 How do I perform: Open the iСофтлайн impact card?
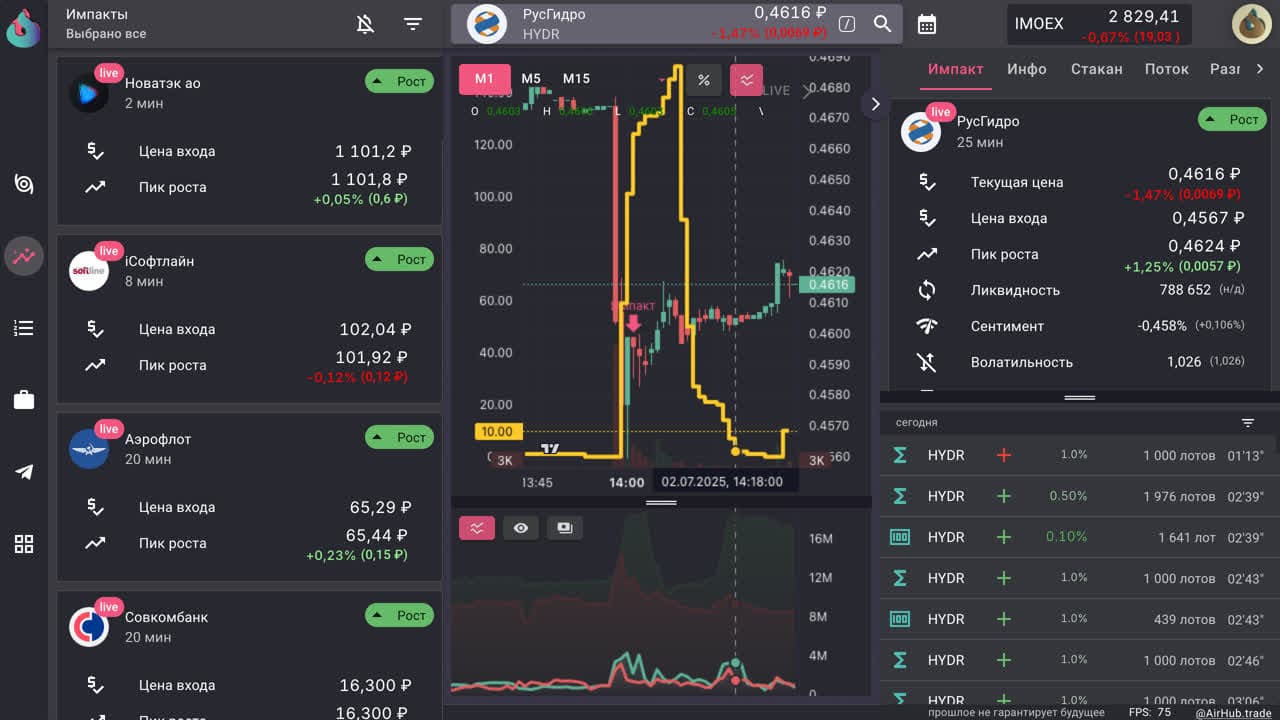(249, 319)
